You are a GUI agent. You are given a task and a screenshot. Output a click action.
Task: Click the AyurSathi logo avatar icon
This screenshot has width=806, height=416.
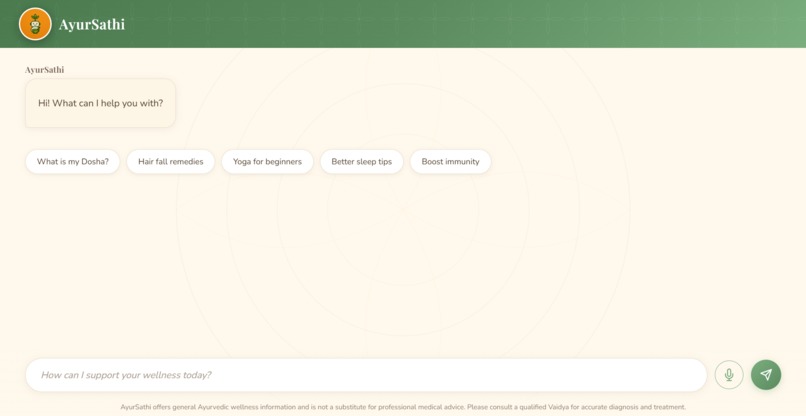[x=35, y=24]
